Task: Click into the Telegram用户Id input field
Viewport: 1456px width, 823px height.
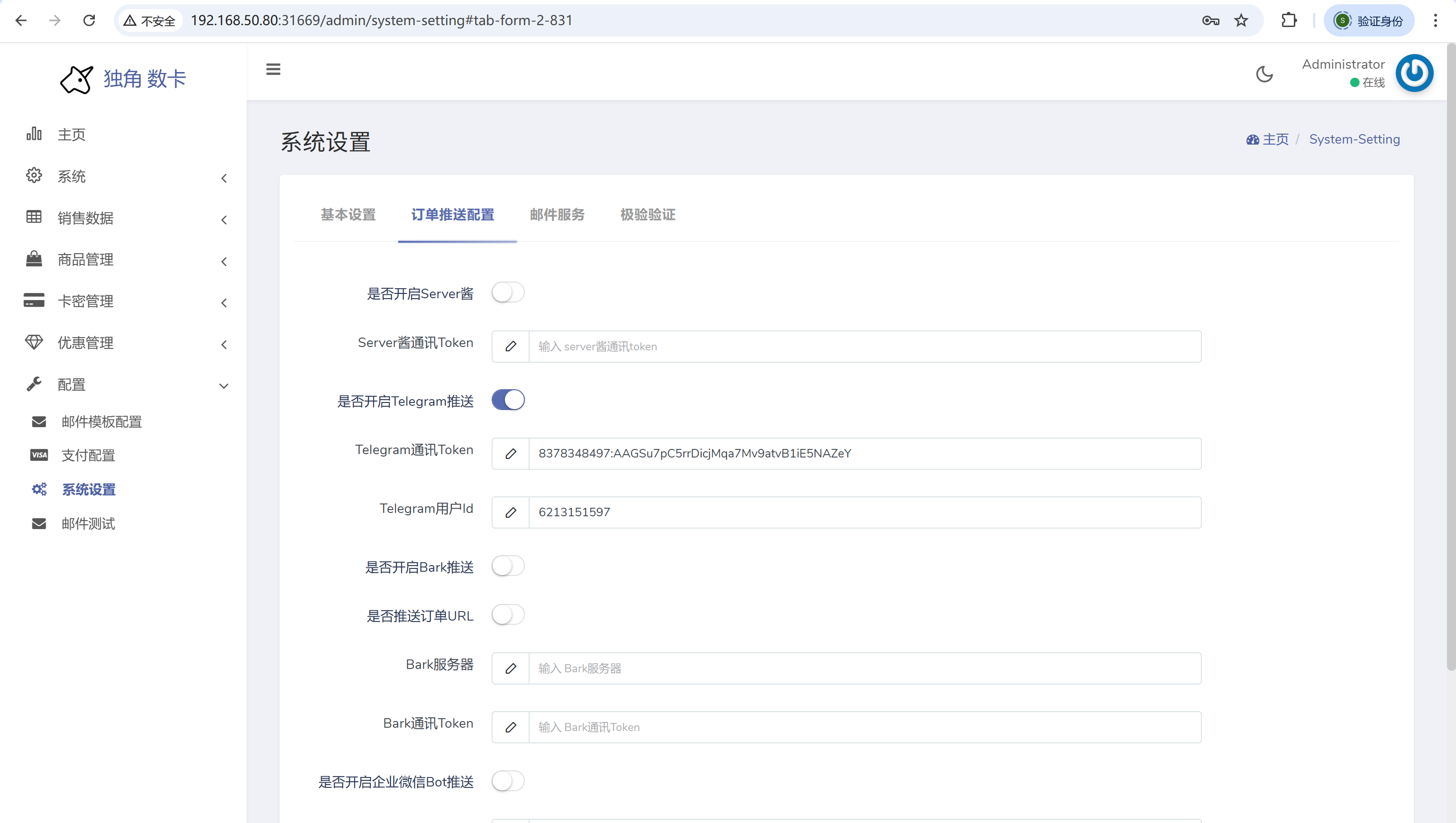Action: pos(864,512)
